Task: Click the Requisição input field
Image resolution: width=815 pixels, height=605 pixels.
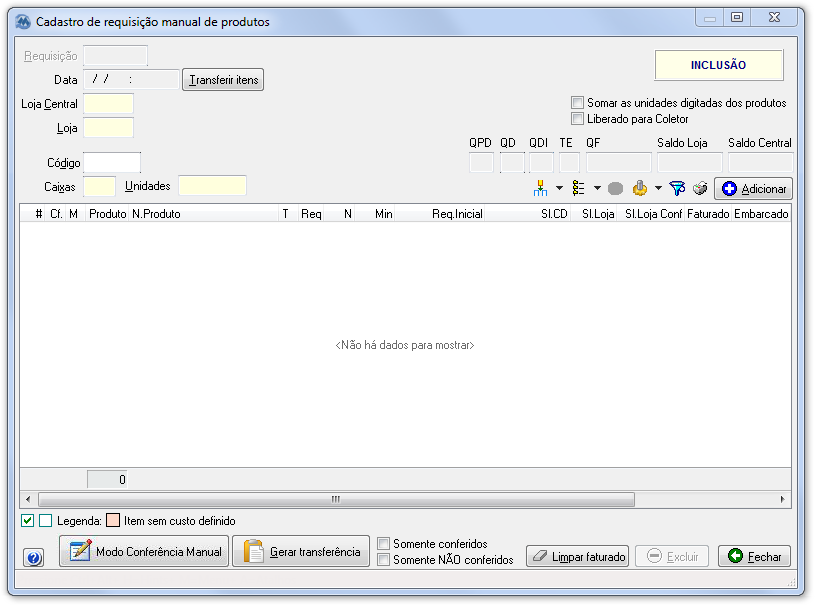Action: pos(115,56)
